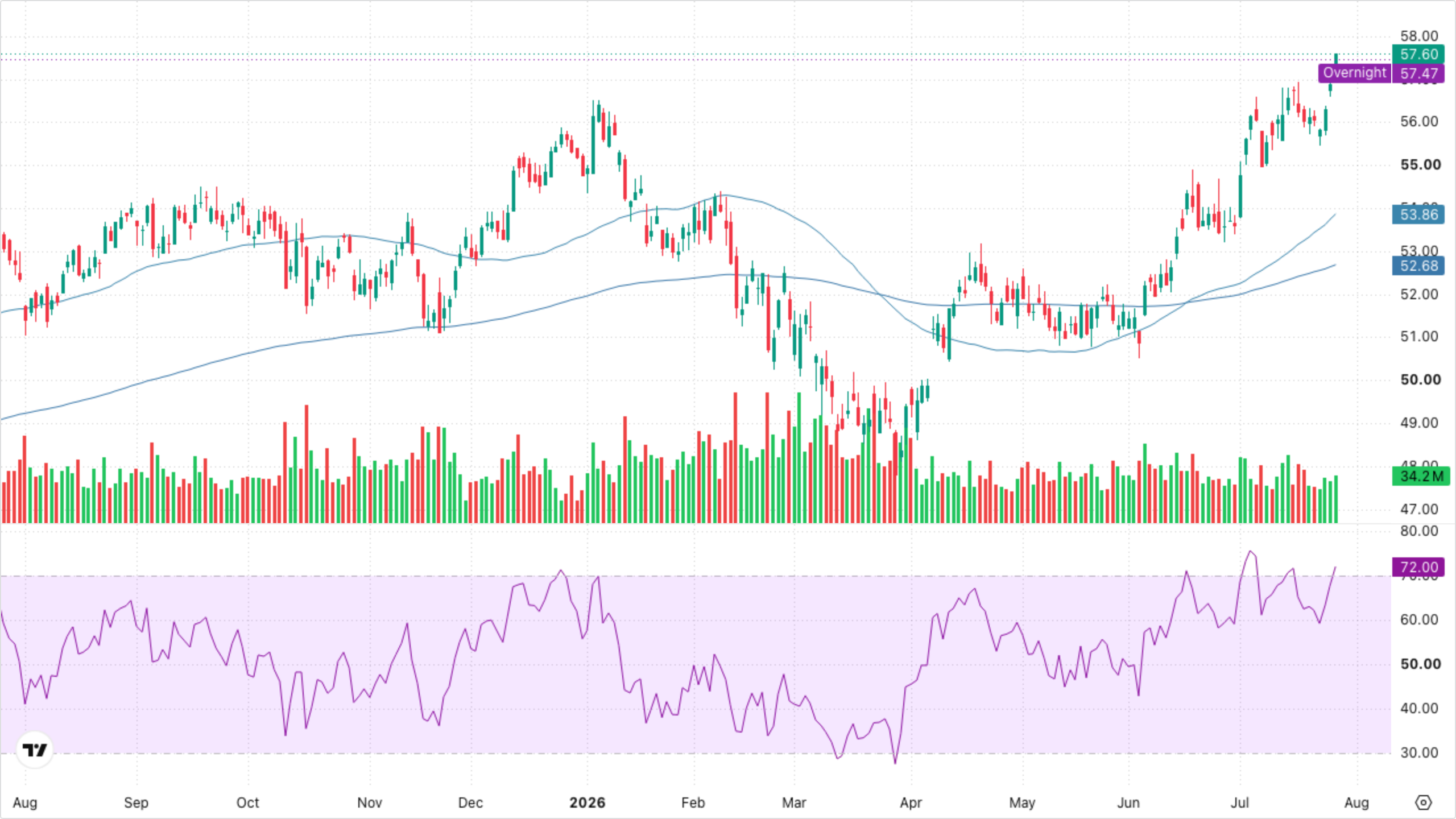Click the Mar label on time axis
This screenshot has width=1456, height=819.
[x=794, y=803]
